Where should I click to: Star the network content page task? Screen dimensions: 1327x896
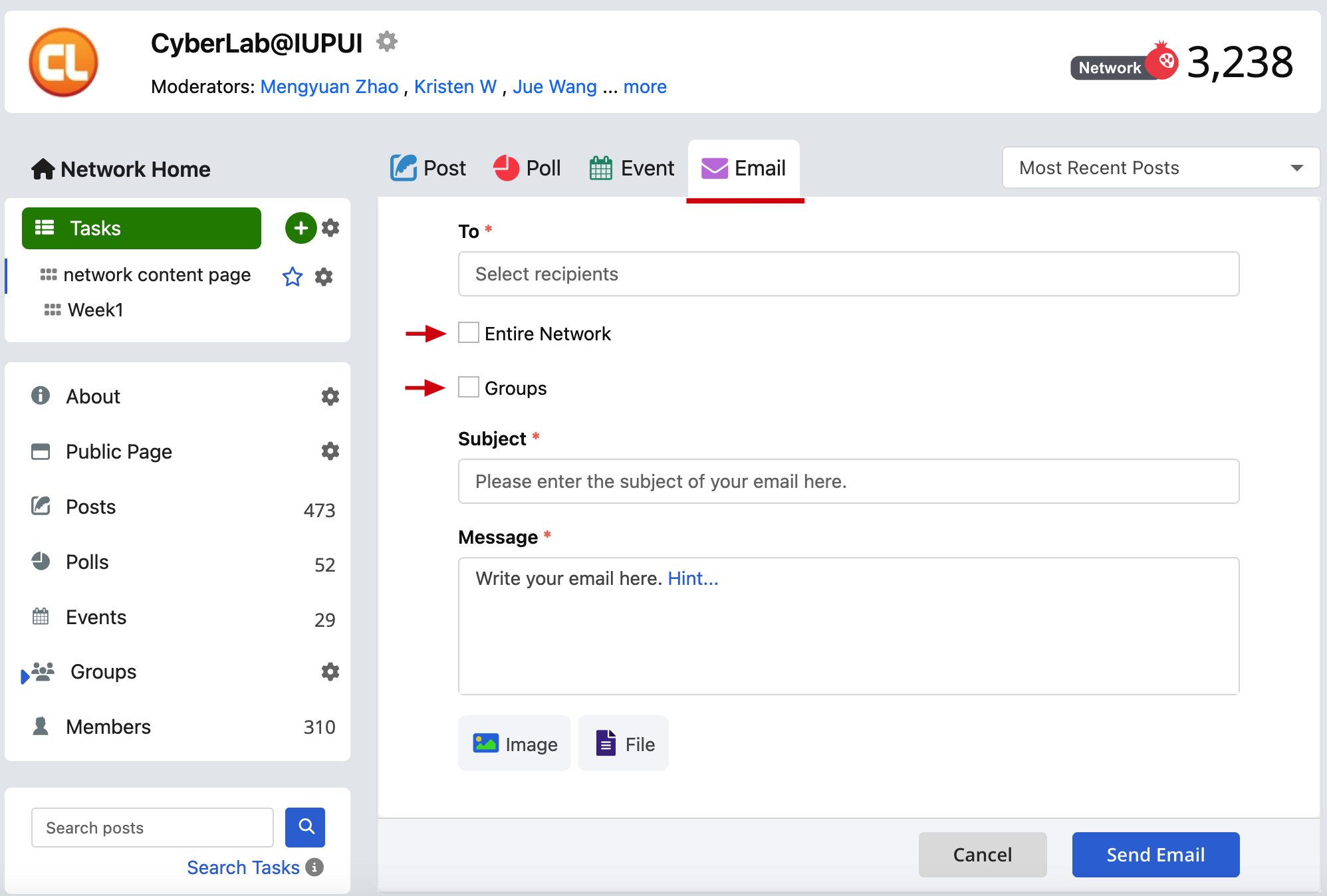click(x=292, y=277)
